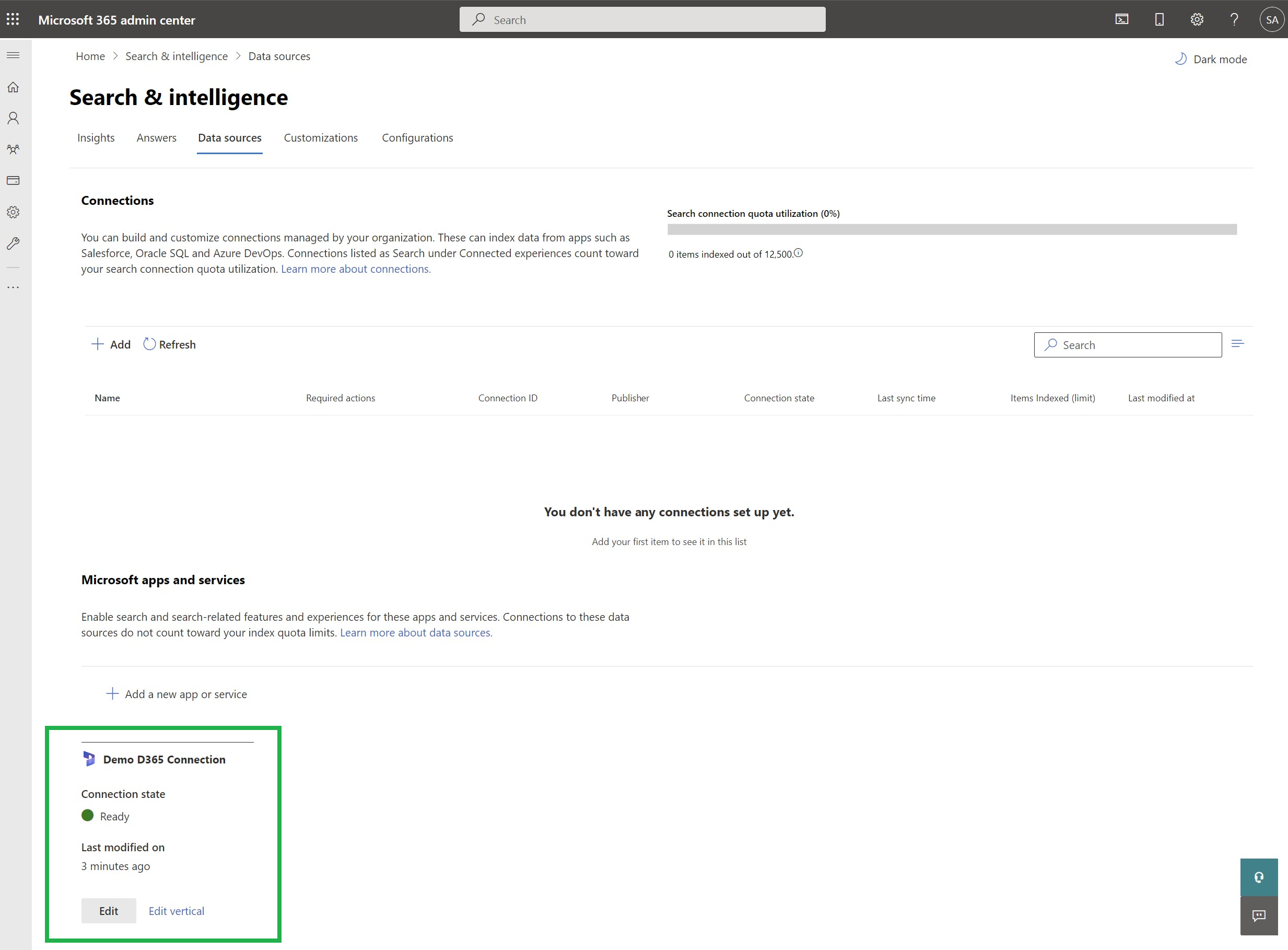Sort by Items Indexed (limit) column

click(1053, 398)
